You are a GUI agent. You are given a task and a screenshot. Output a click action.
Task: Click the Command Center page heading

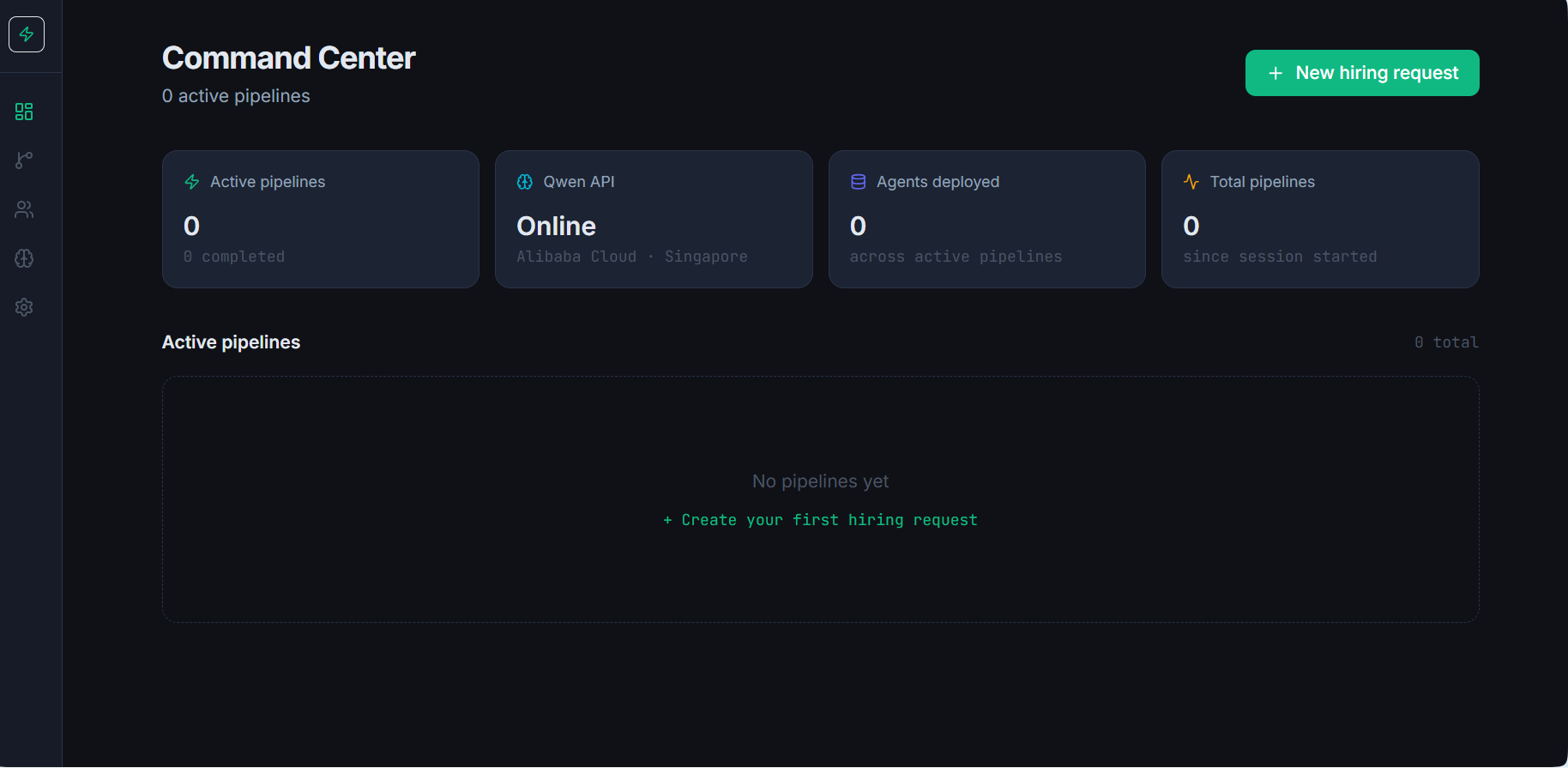[289, 58]
